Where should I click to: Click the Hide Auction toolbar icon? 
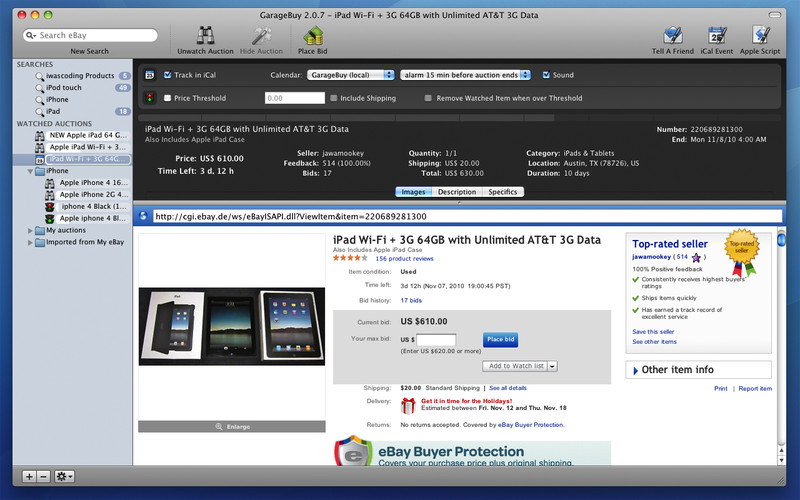tap(261, 36)
